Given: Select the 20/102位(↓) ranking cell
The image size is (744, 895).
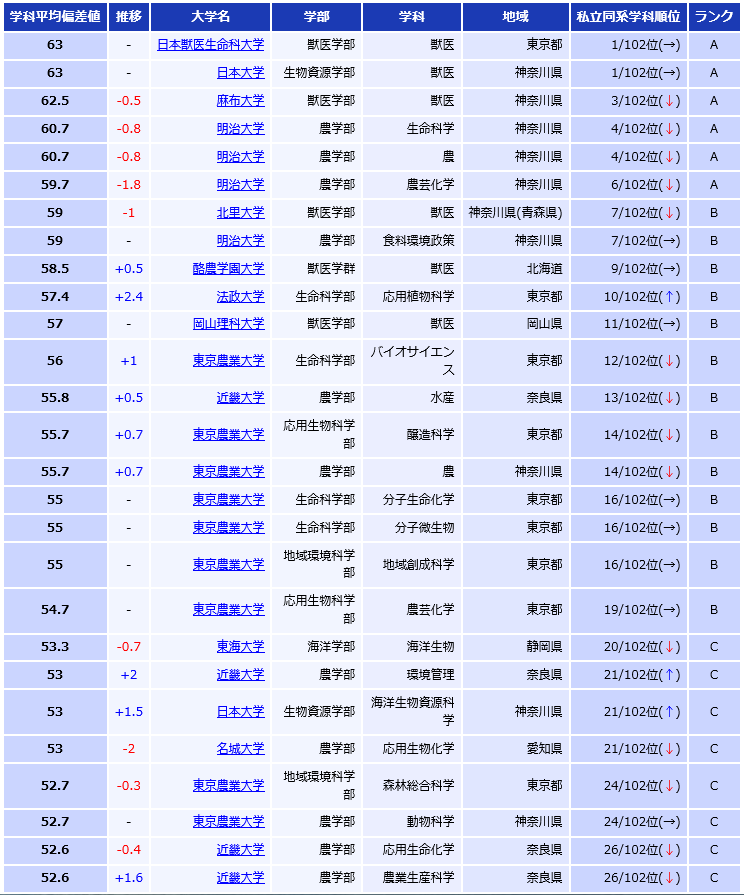Looking at the screenshot, I should point(629,647).
